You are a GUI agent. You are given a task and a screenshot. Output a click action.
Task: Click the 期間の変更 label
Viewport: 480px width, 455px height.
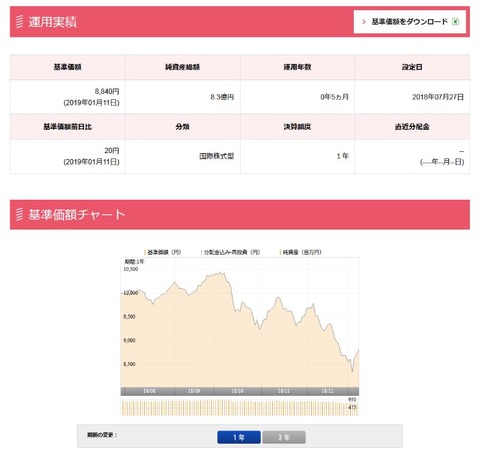click(102, 435)
